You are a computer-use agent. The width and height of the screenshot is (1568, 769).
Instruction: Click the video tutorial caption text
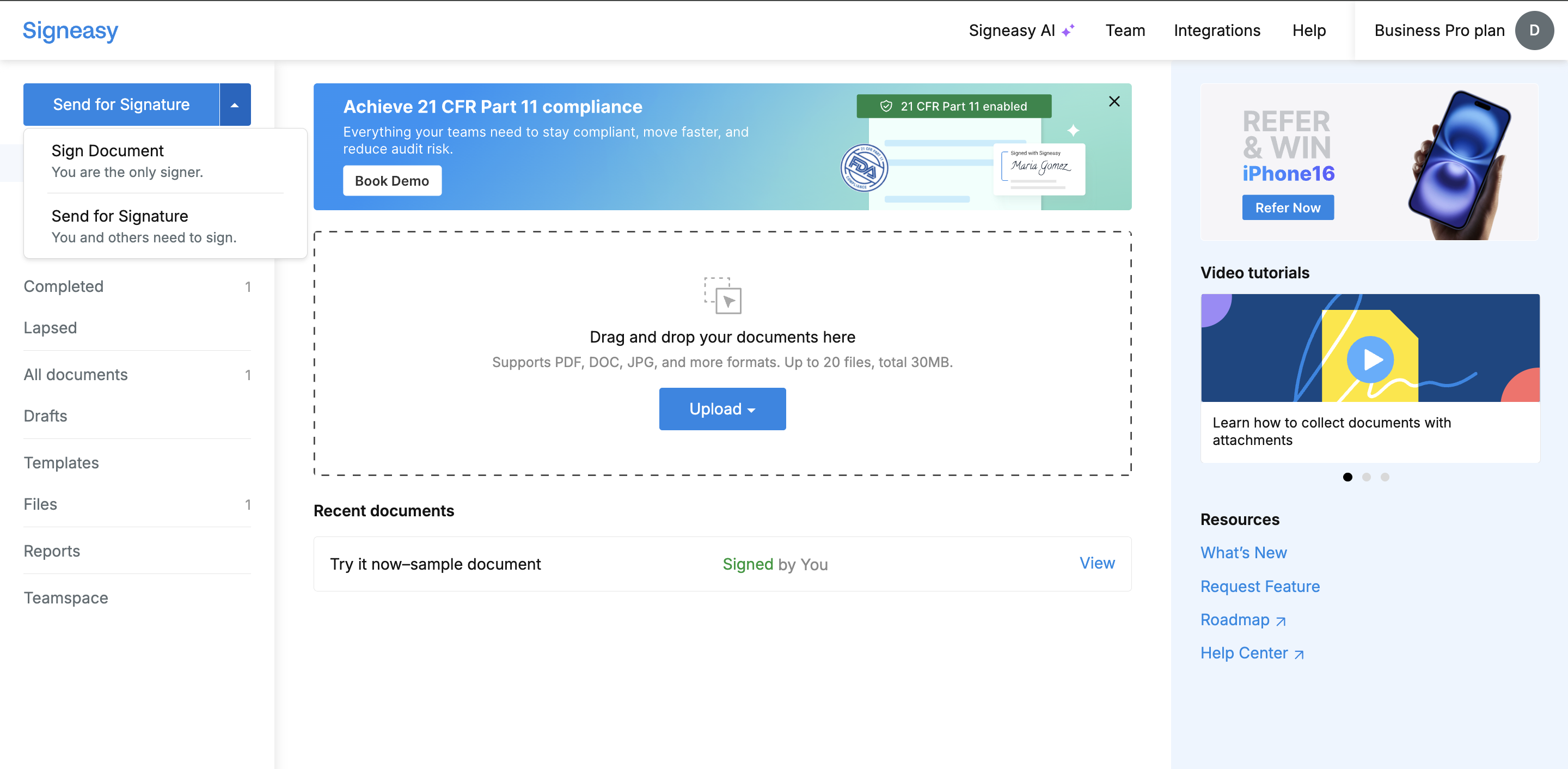pos(1332,431)
